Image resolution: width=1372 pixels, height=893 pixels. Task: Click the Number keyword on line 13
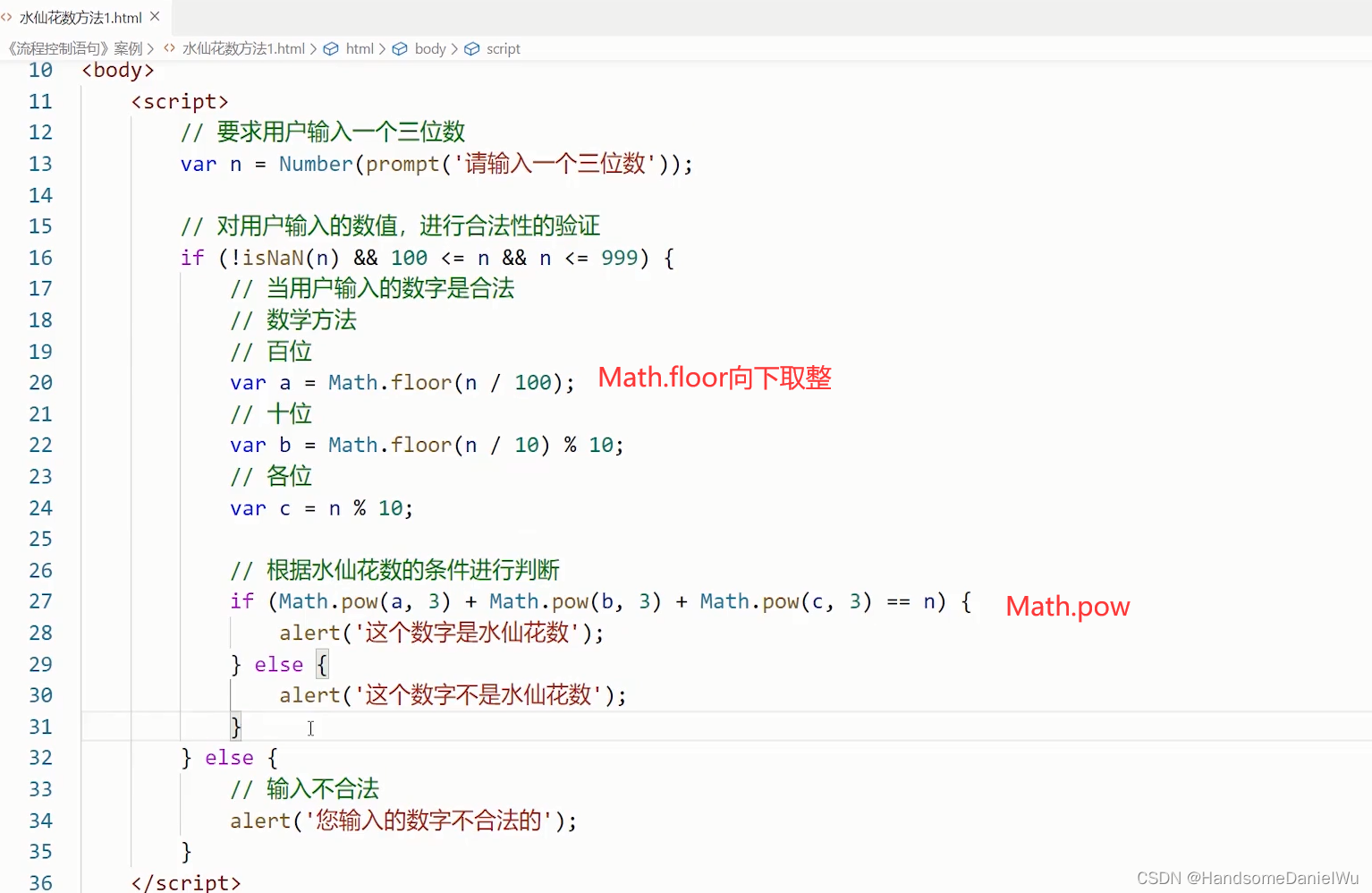(x=316, y=165)
